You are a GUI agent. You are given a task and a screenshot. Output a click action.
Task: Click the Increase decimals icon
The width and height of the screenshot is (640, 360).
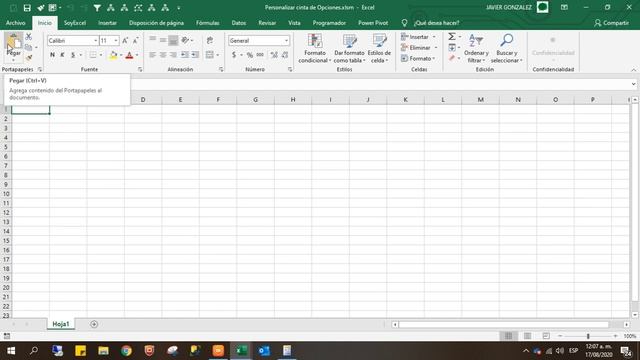(274, 55)
